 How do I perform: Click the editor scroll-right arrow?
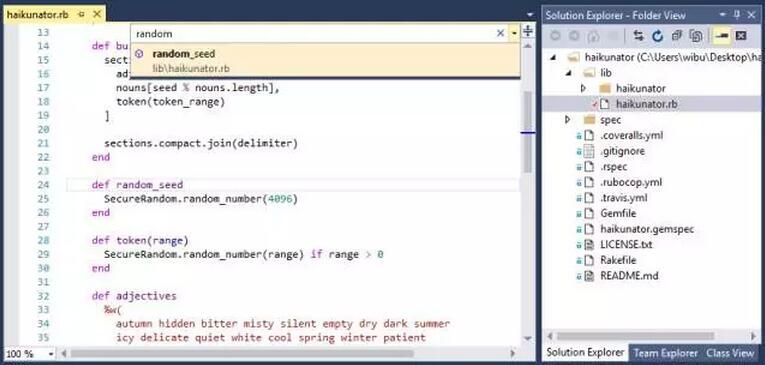(x=513, y=353)
